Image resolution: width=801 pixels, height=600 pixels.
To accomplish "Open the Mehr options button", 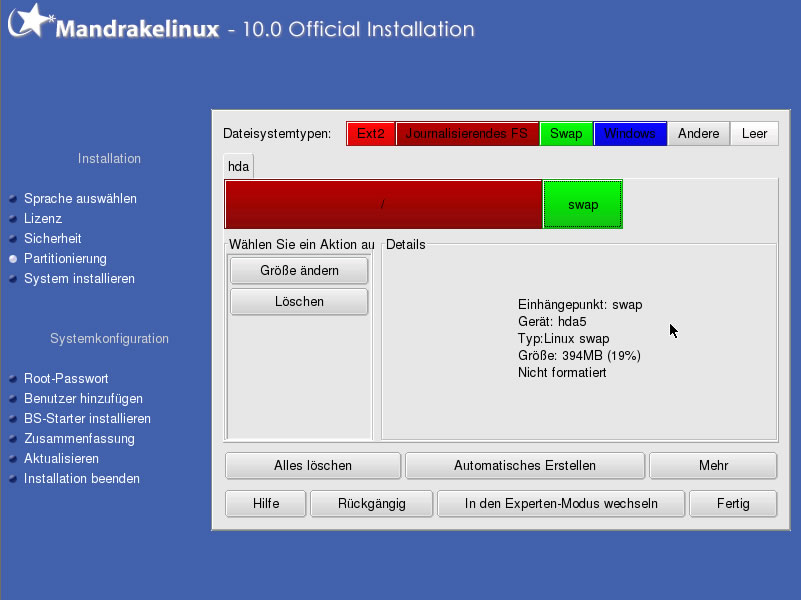I will pyautogui.click(x=713, y=466).
